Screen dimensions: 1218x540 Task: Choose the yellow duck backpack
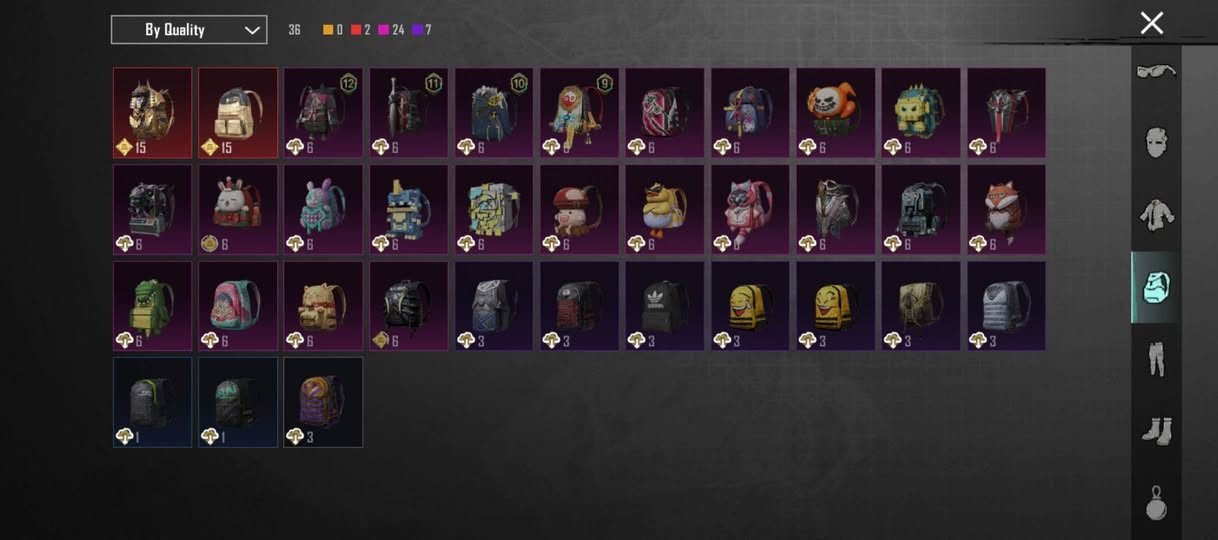click(665, 210)
